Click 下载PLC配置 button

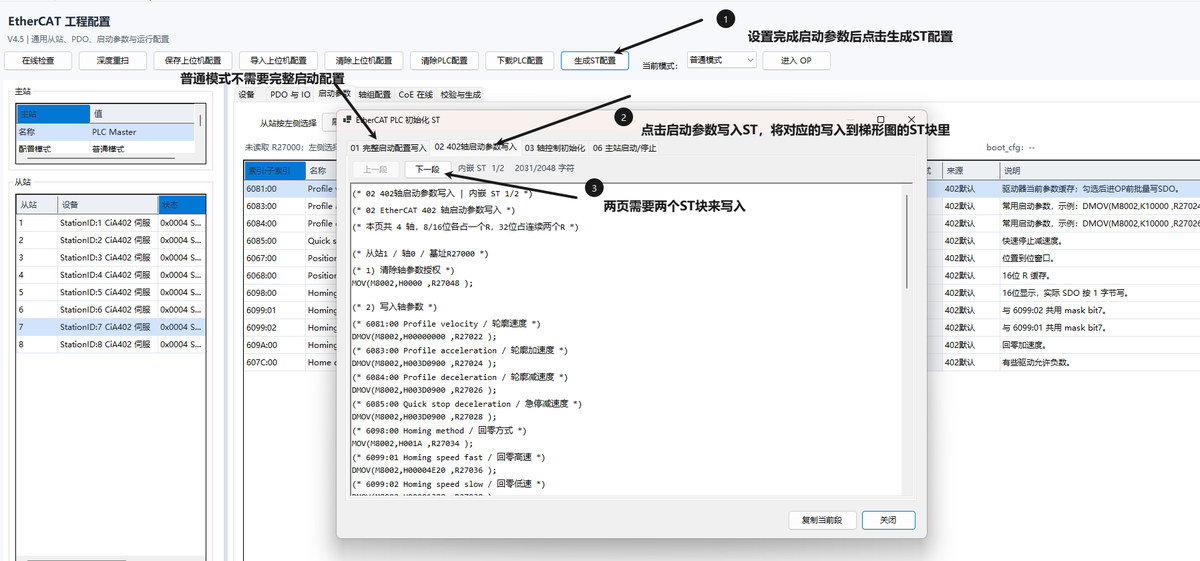tap(520, 60)
